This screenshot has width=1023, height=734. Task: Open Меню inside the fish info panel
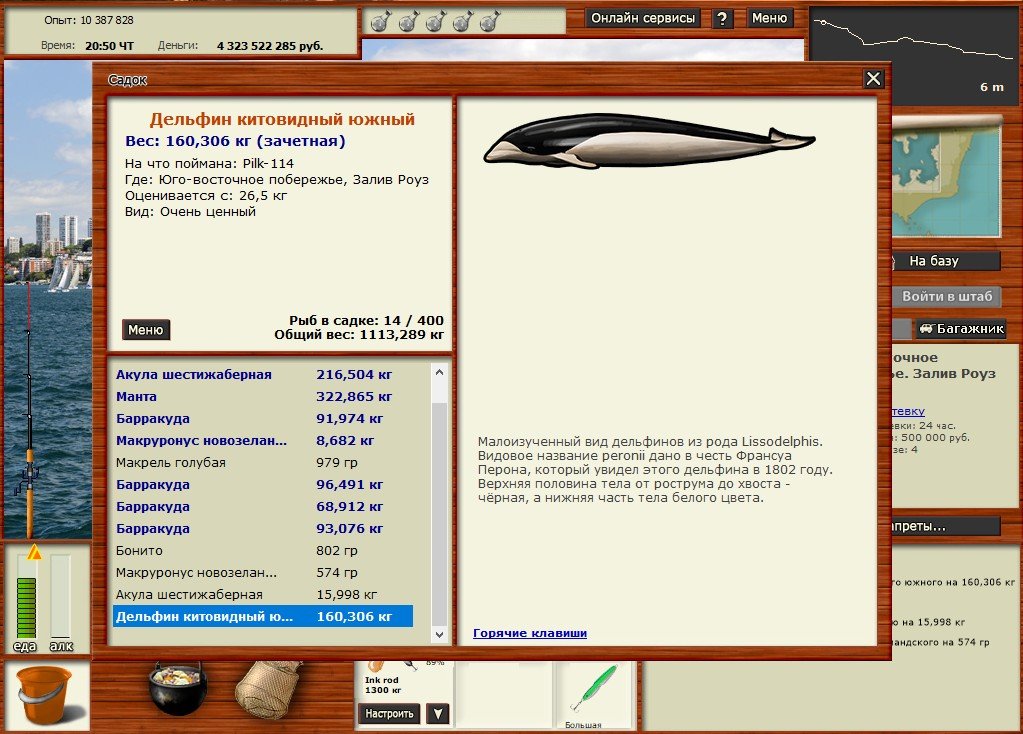pyautogui.click(x=146, y=330)
